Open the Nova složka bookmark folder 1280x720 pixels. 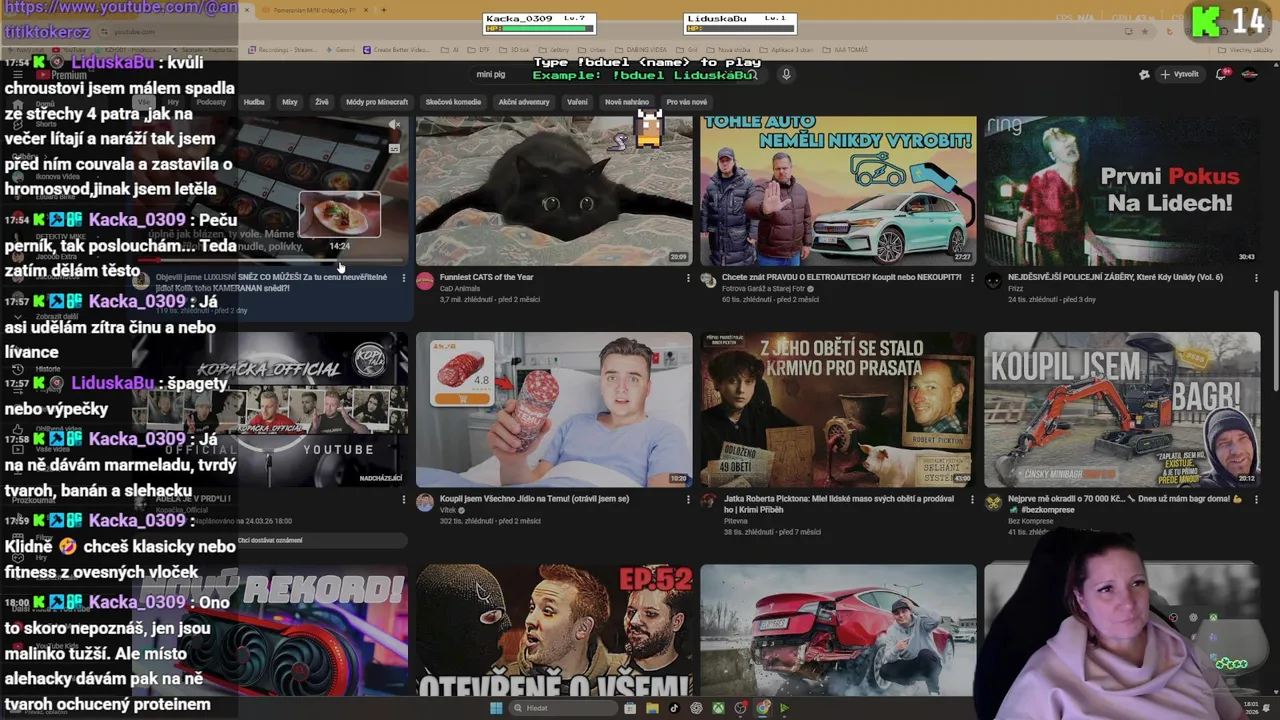[x=727, y=50]
